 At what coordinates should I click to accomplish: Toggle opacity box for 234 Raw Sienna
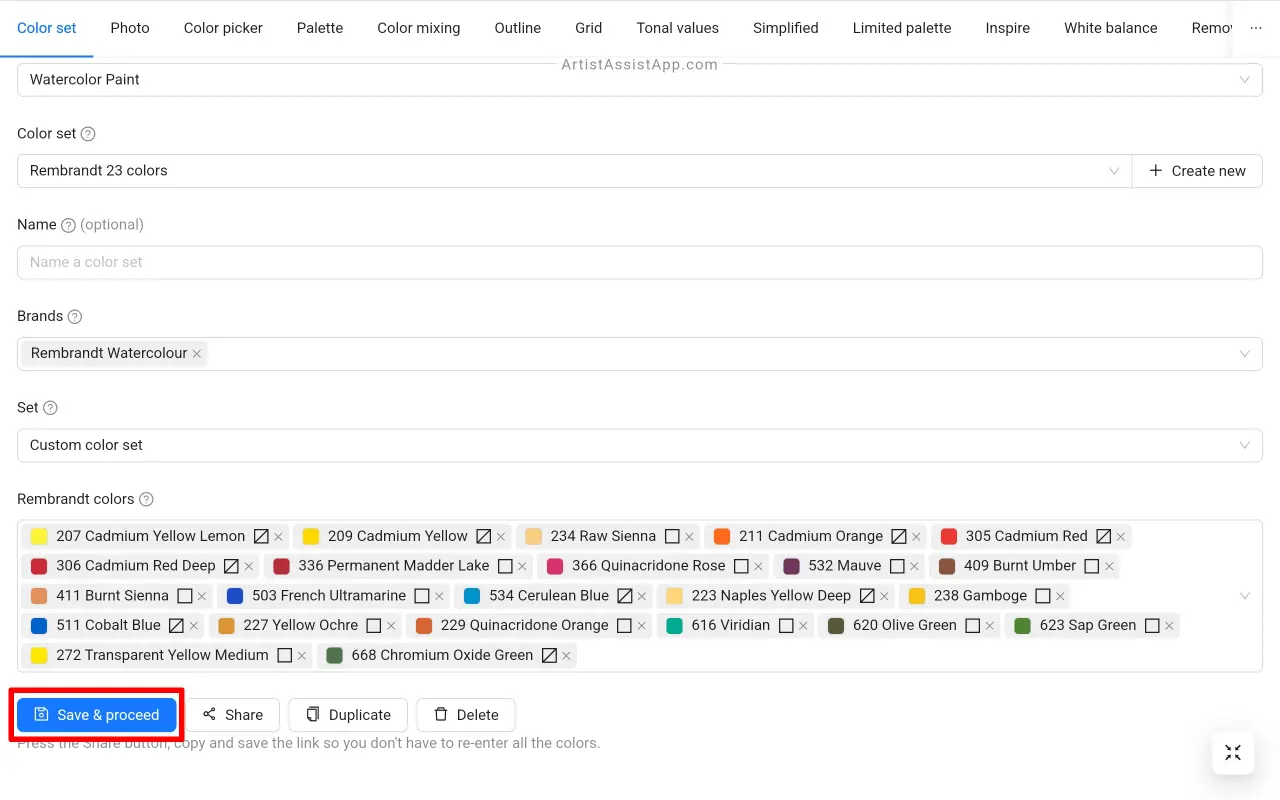pyautogui.click(x=672, y=536)
